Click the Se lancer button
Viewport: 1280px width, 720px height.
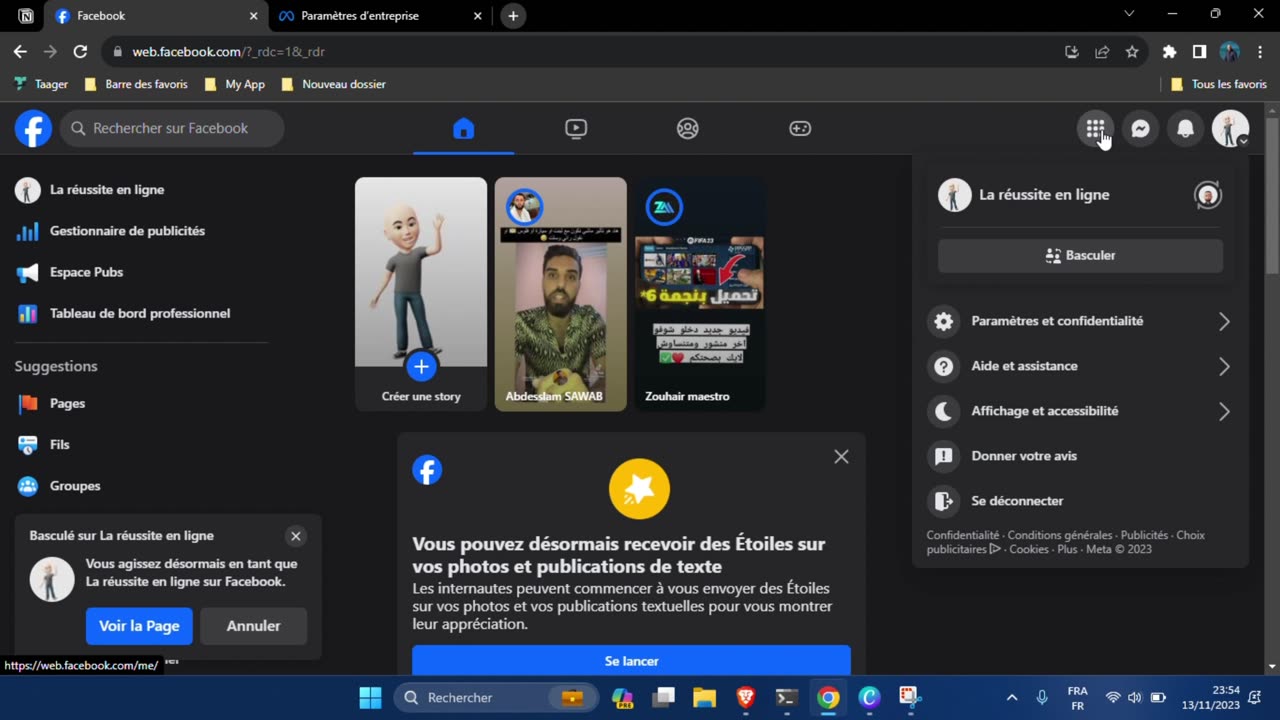[631, 660]
